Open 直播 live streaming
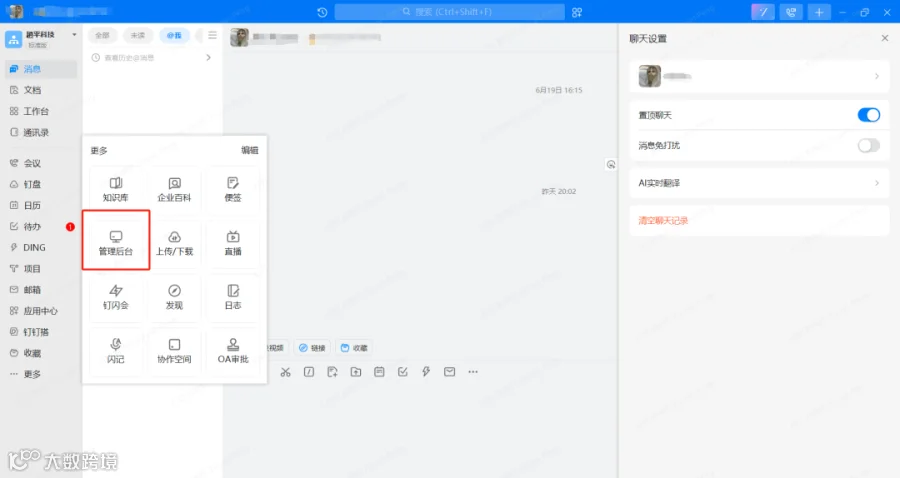 coord(233,243)
